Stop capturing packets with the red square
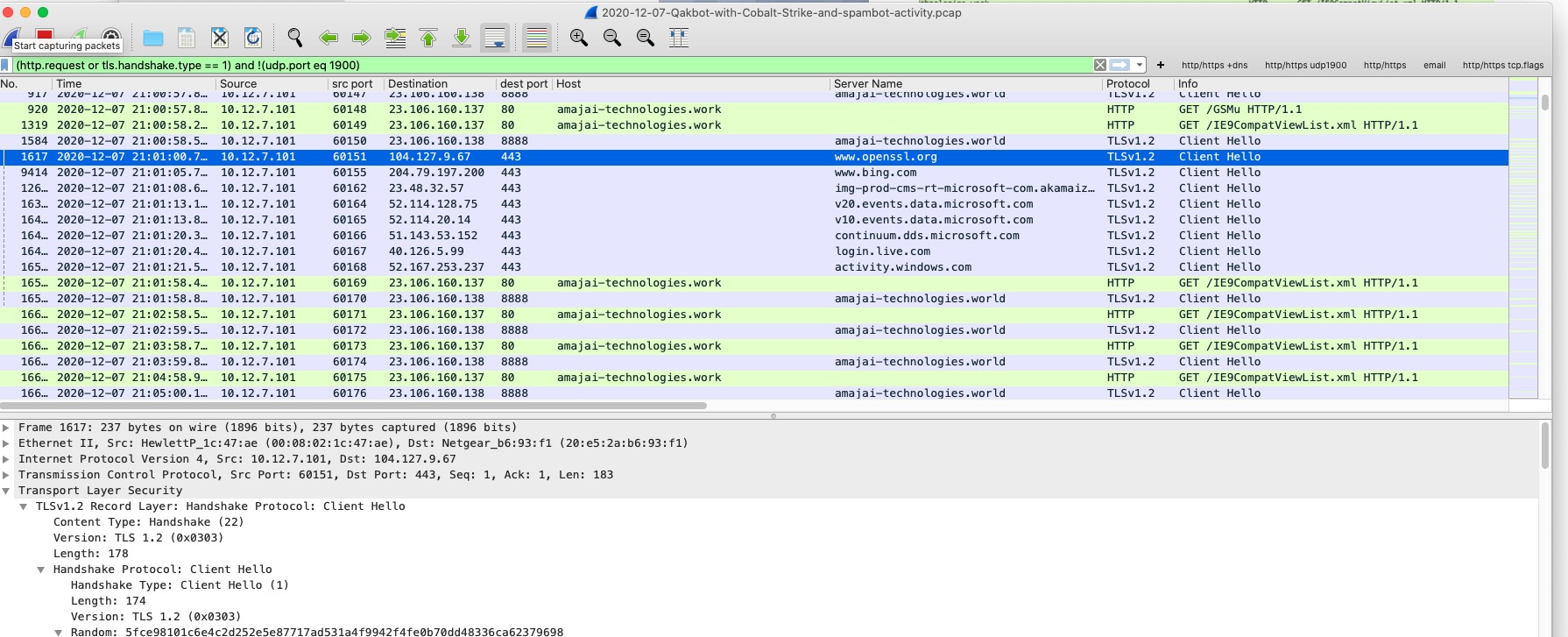1568x637 pixels. pyautogui.click(x=45, y=34)
